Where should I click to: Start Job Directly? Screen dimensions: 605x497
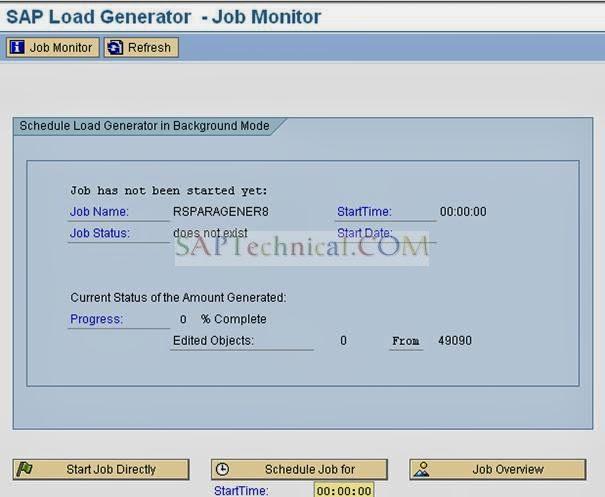coord(101,469)
